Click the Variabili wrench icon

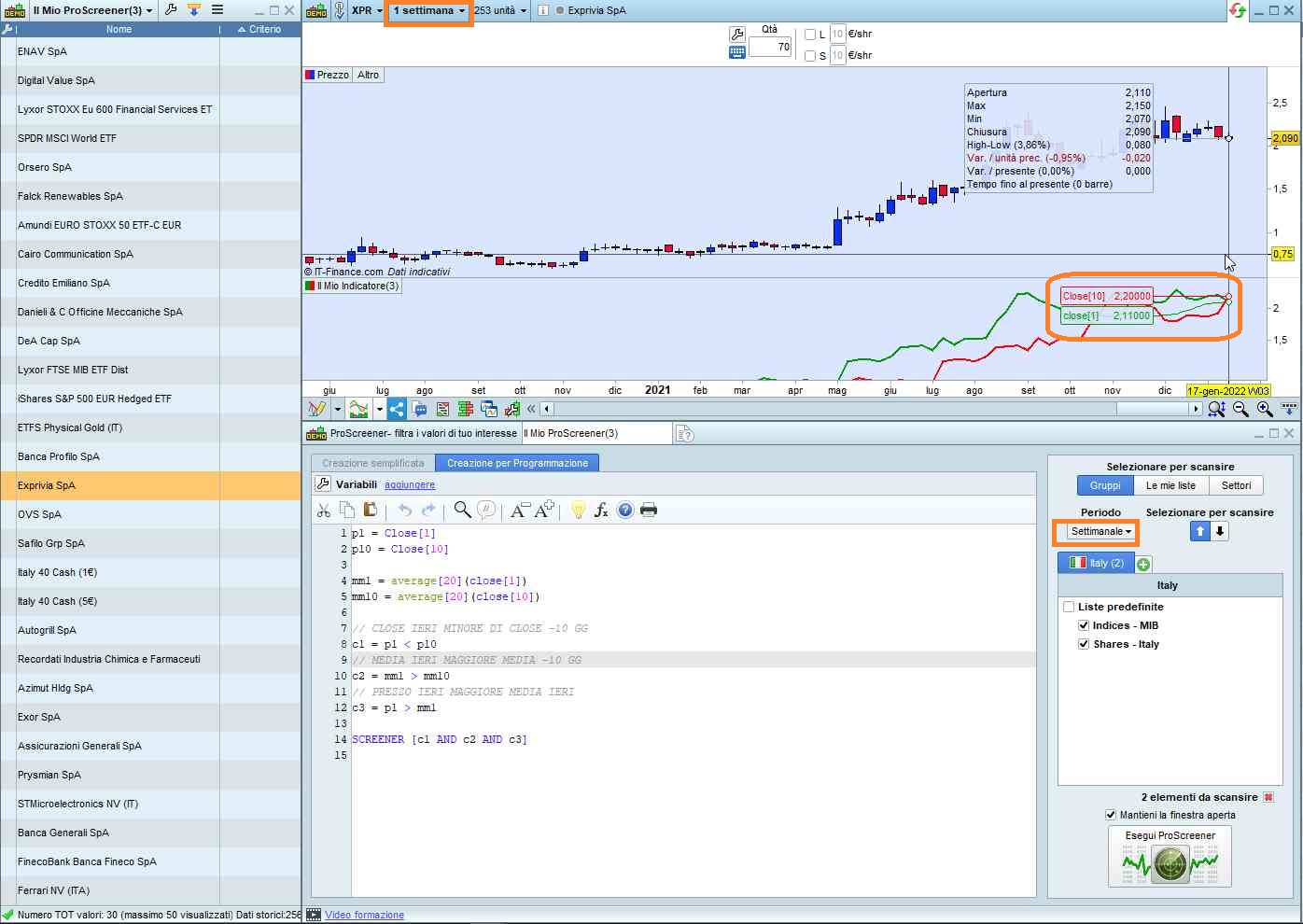[x=323, y=483]
